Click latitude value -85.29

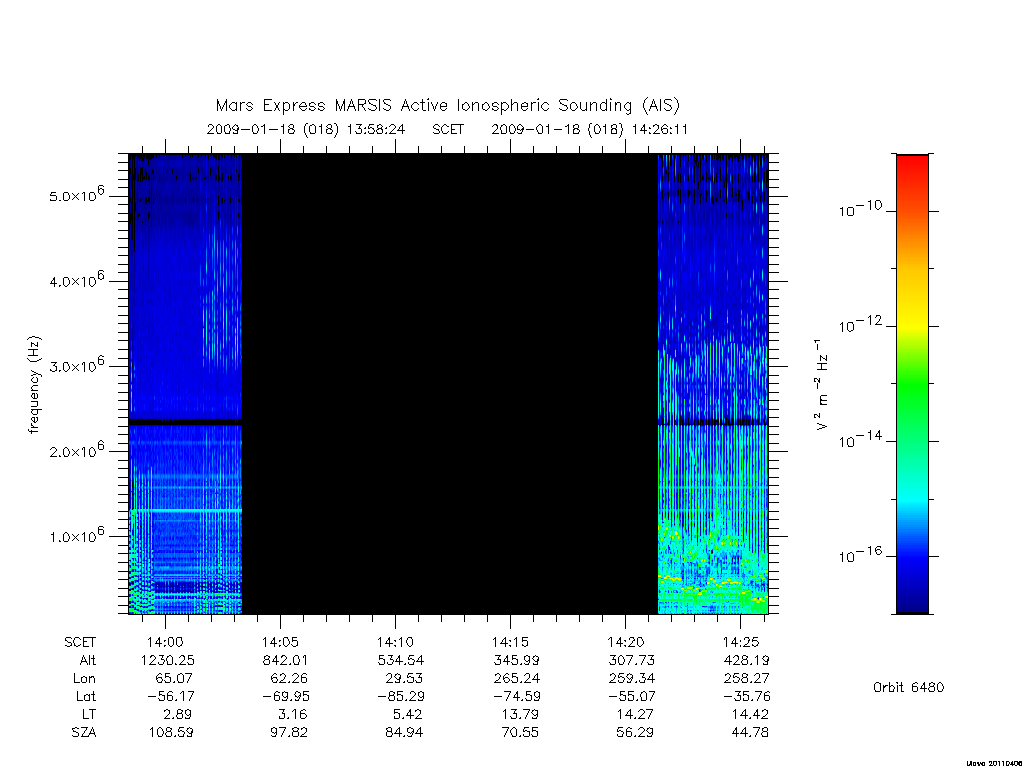point(399,696)
